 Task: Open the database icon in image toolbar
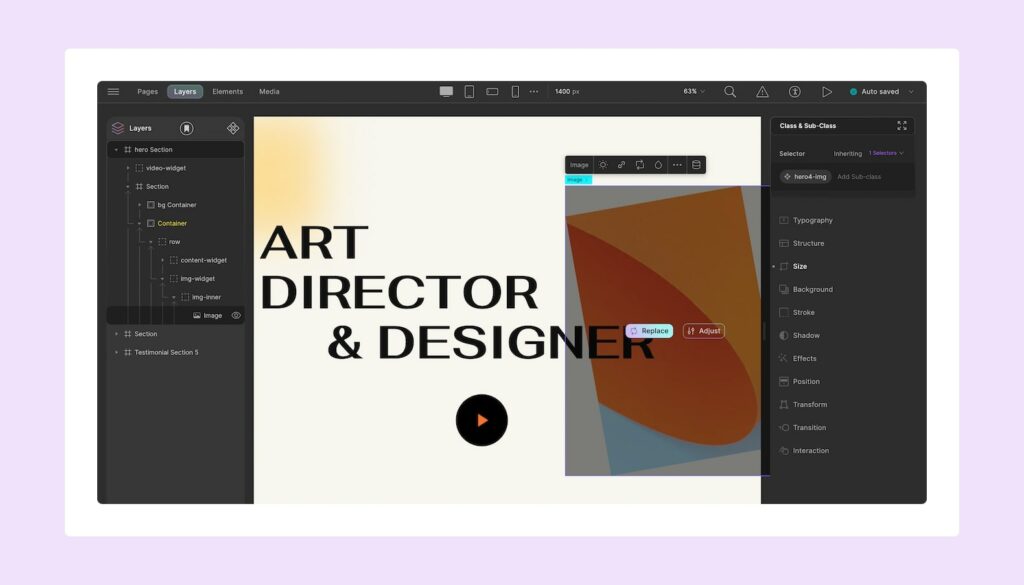pos(697,165)
